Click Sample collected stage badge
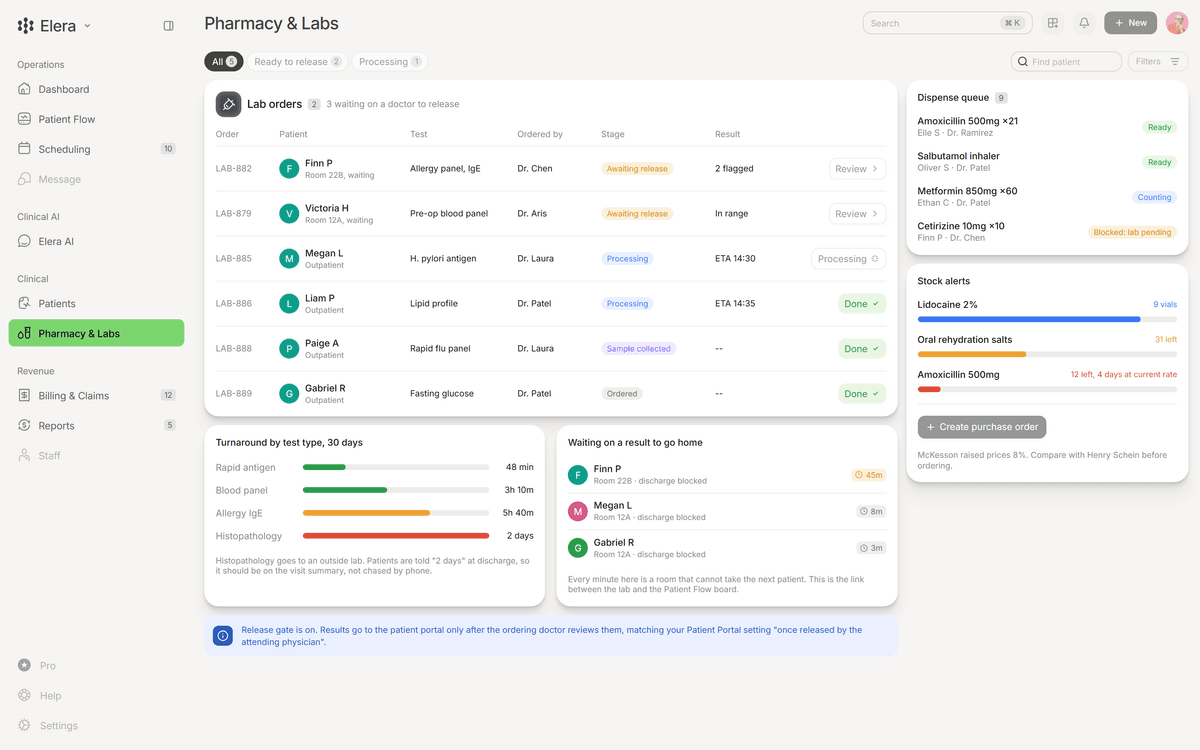 pyautogui.click(x=639, y=349)
